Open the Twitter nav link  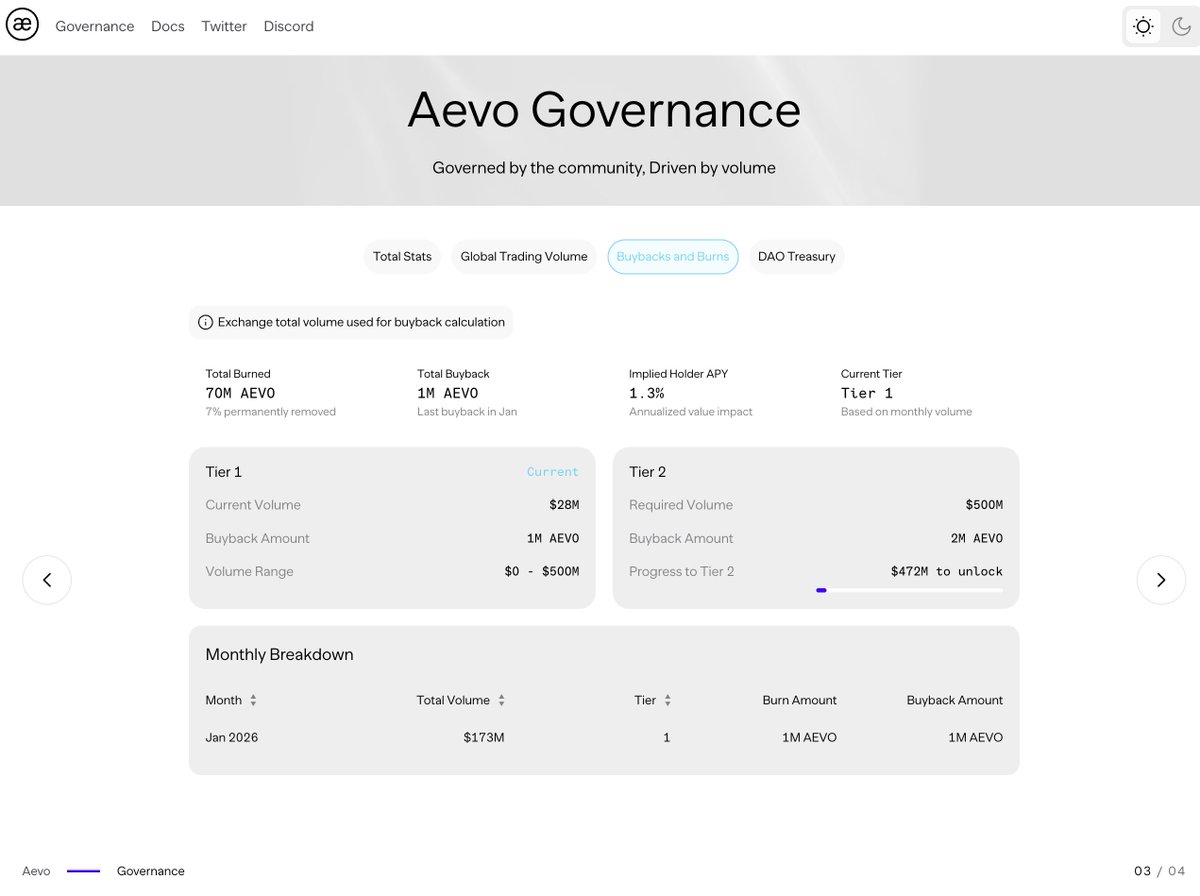[x=224, y=27]
